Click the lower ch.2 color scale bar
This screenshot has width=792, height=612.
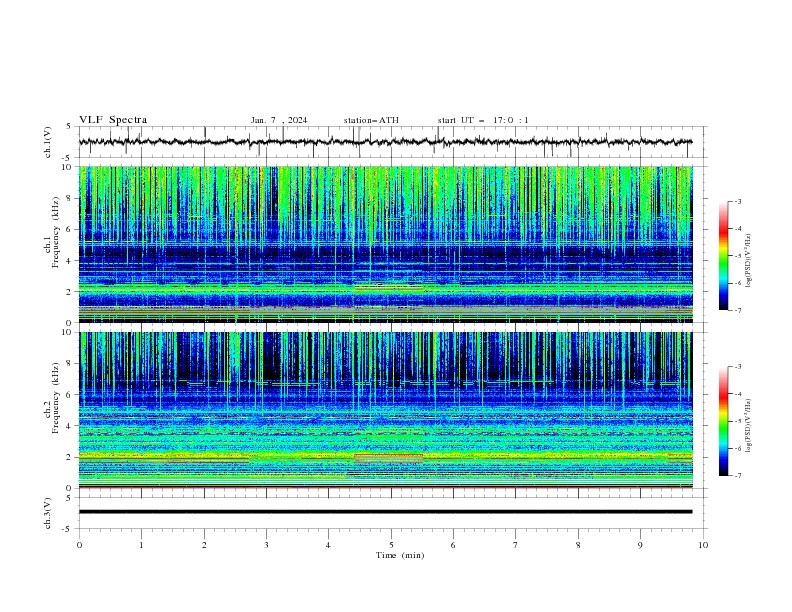click(723, 421)
